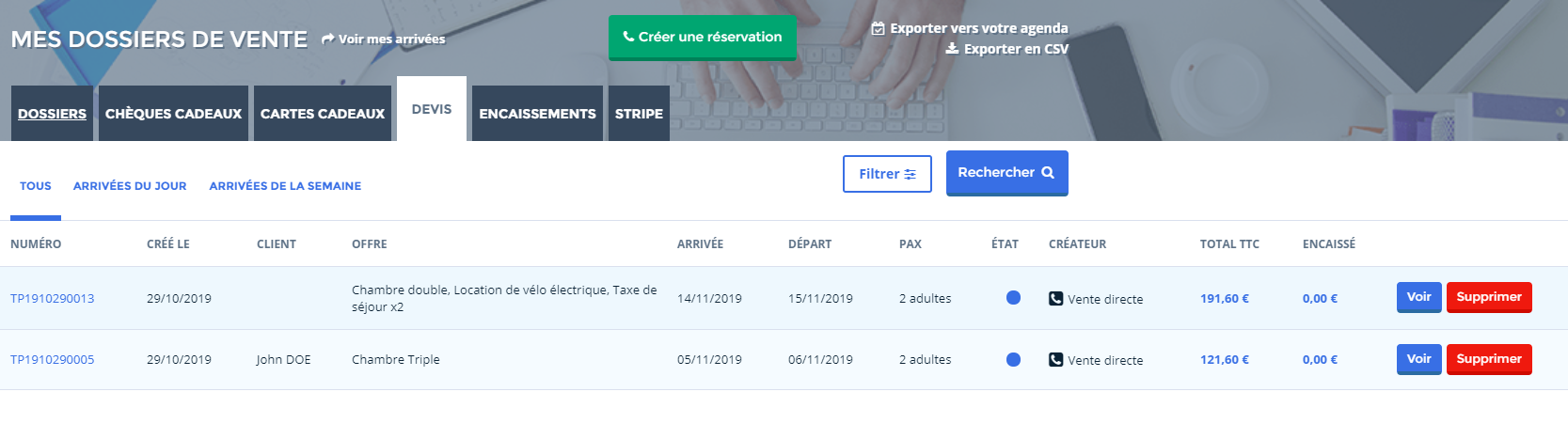The height and width of the screenshot is (439, 1568).
Task: Open the Encaissements tab
Action: (x=537, y=114)
